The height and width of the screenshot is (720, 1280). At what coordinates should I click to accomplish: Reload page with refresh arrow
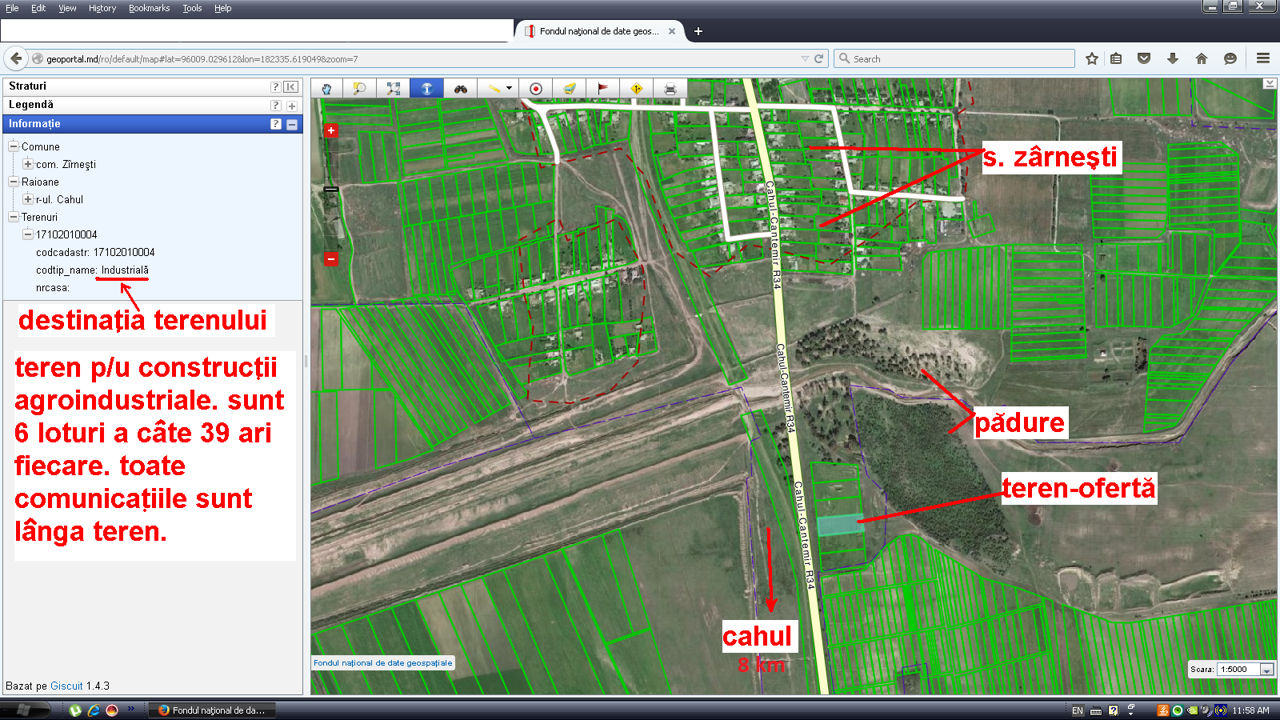click(x=818, y=59)
